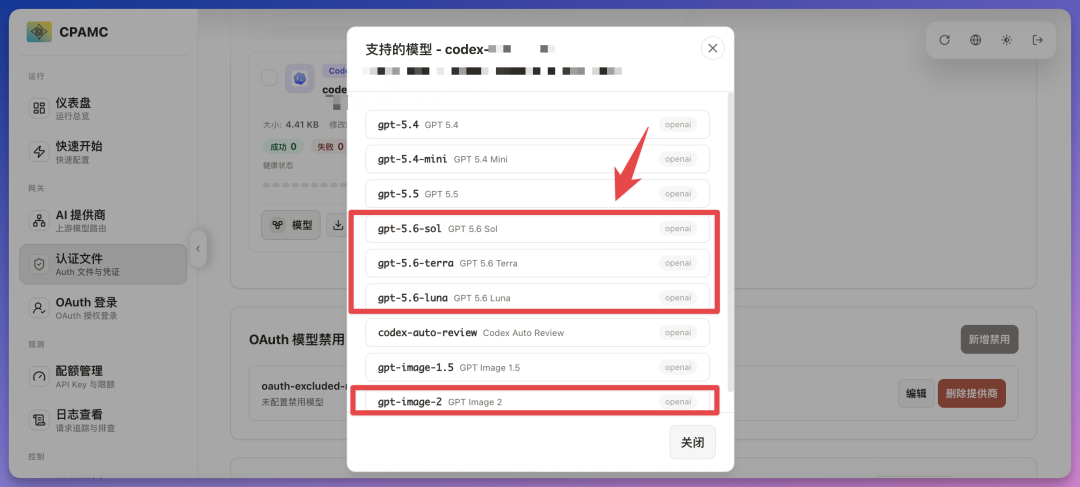Screen dimensions: 1080x487
Task: Click the gpt-5.6-terra model row
Action: point(537,263)
